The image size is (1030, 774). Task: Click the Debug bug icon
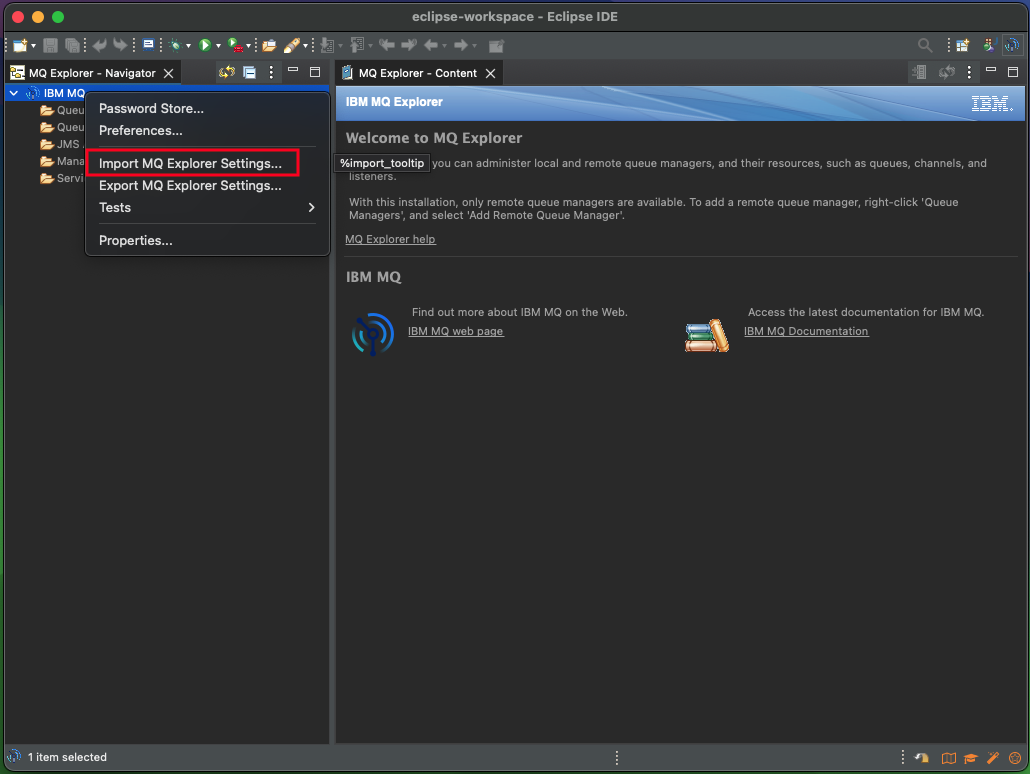click(x=175, y=45)
